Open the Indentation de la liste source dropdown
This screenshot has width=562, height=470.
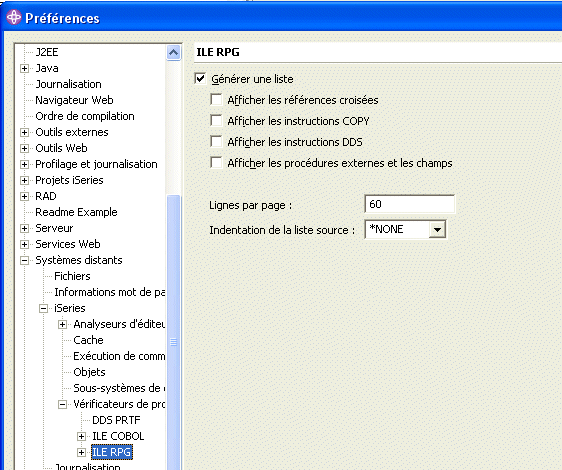point(437,229)
